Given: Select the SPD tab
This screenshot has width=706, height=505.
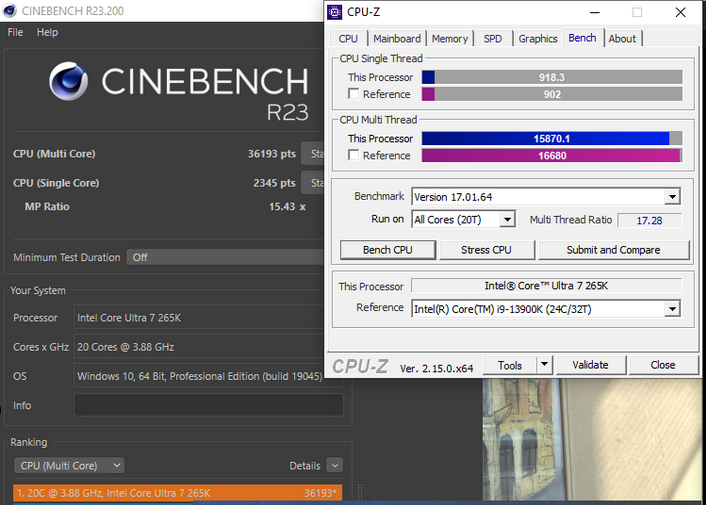Looking at the screenshot, I should 493,39.
